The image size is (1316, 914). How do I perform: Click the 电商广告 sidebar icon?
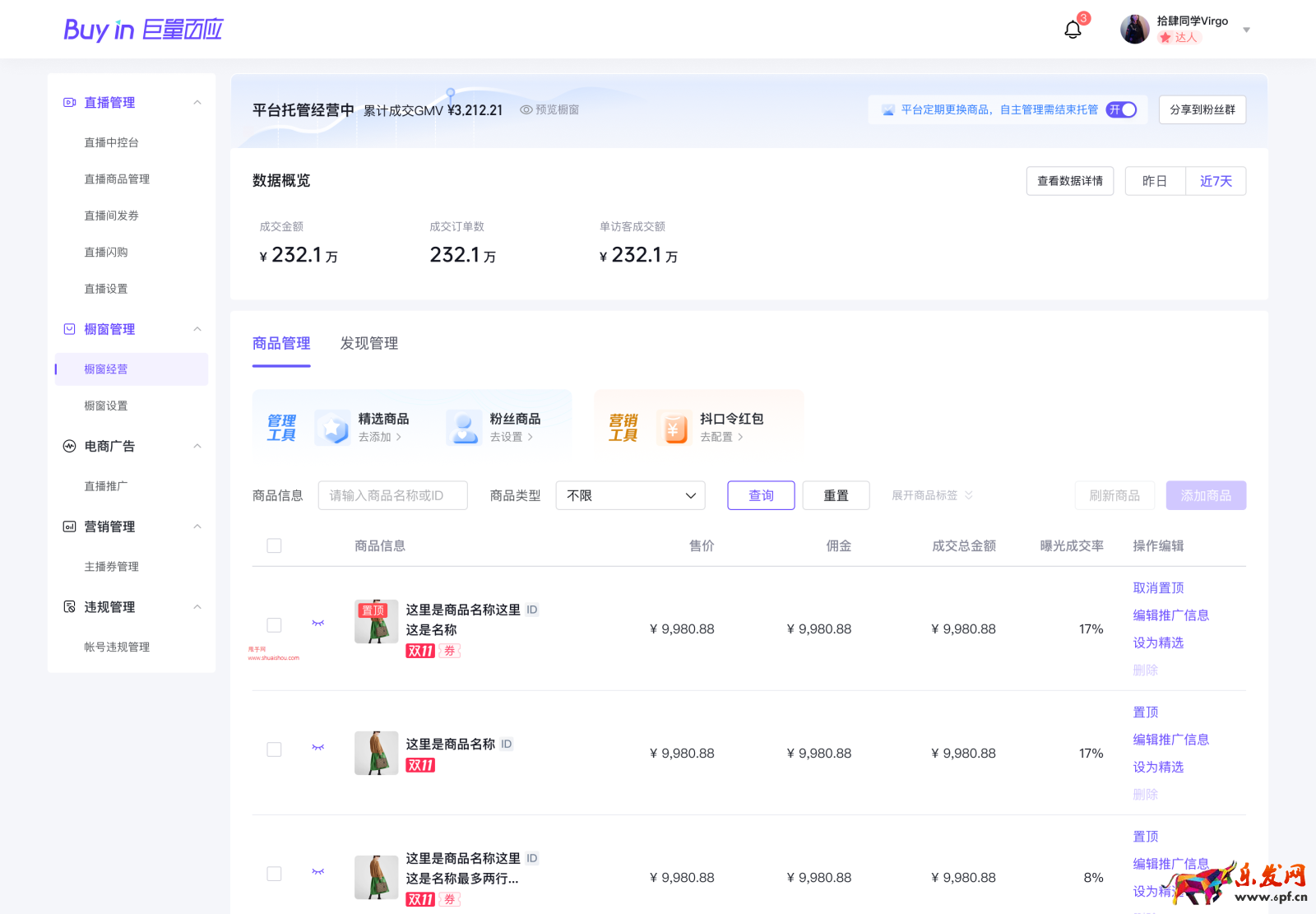[x=69, y=446]
